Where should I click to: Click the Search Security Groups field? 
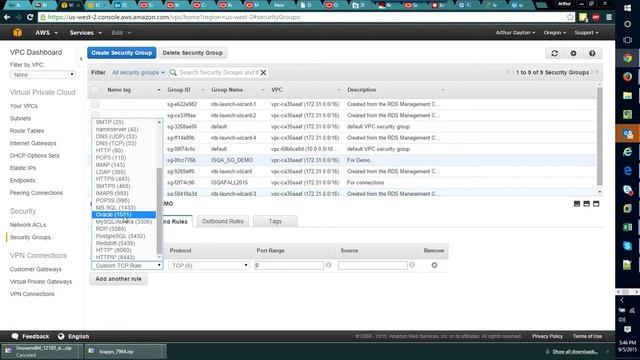[219, 73]
